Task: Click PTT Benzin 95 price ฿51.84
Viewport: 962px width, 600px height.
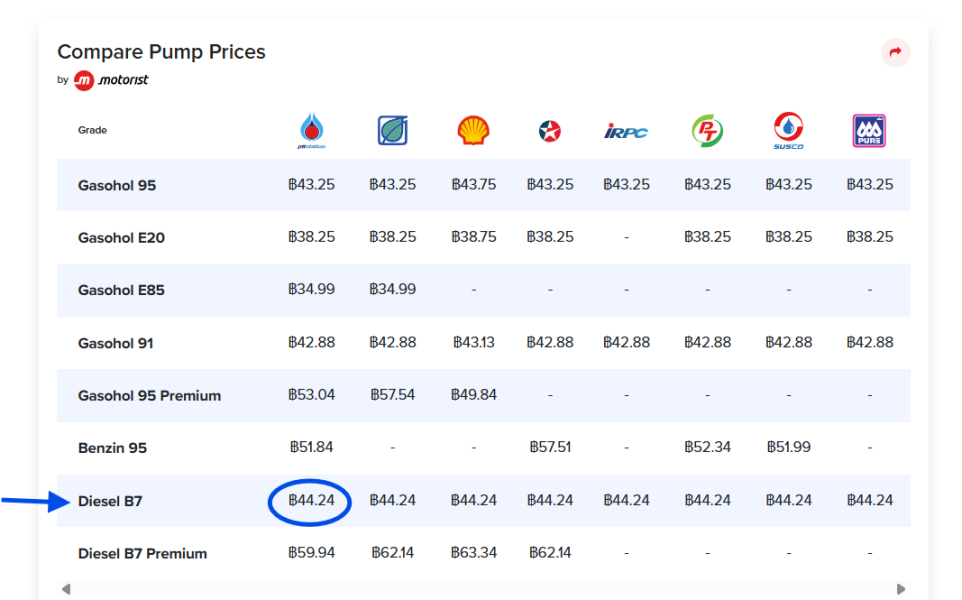Action: pos(312,447)
